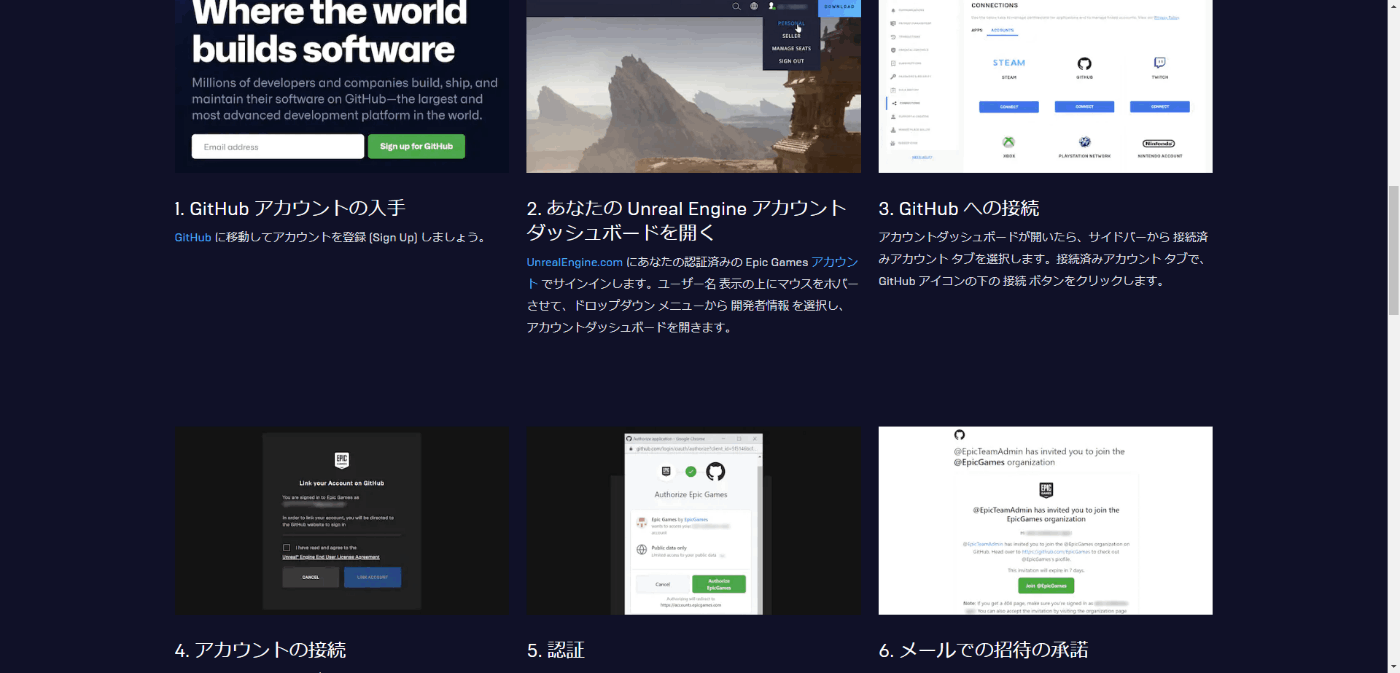Click the green 'Authorize EpicGames' button
Image resolution: width=1400 pixels, height=673 pixels.
(x=719, y=584)
